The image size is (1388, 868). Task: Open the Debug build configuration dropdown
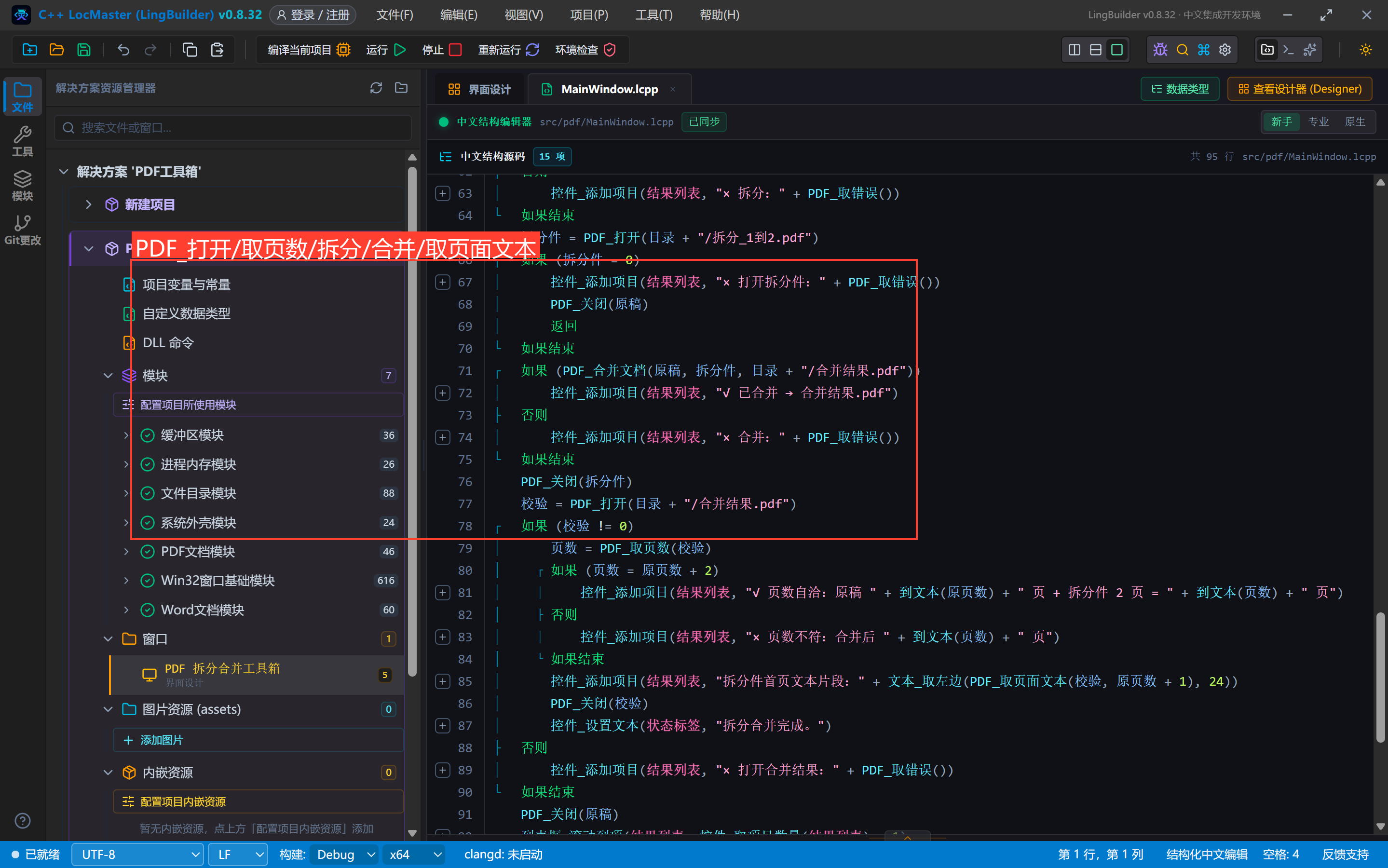click(x=344, y=854)
